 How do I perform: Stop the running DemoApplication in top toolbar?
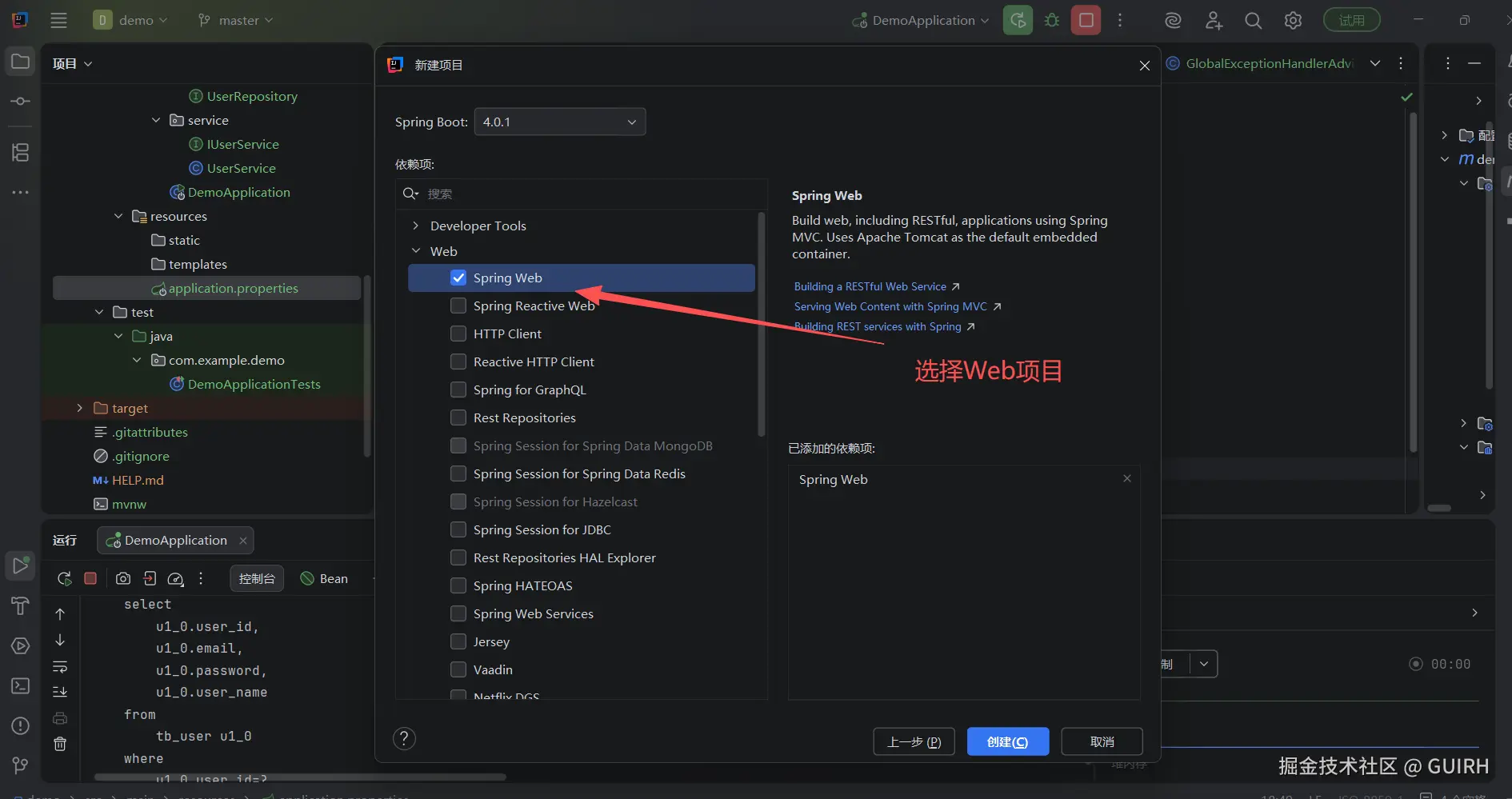point(1086,21)
